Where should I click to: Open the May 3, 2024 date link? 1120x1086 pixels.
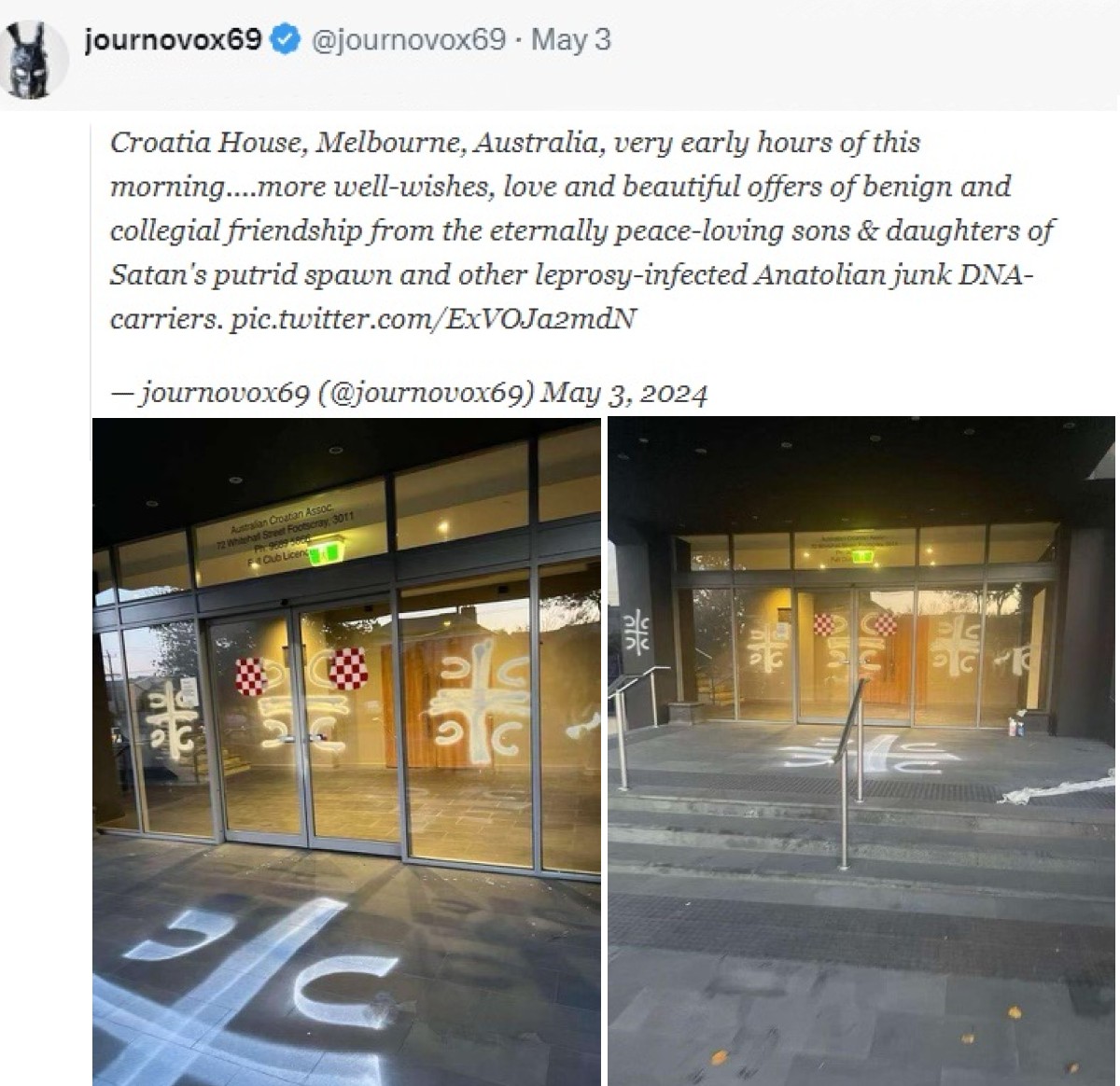[624, 394]
